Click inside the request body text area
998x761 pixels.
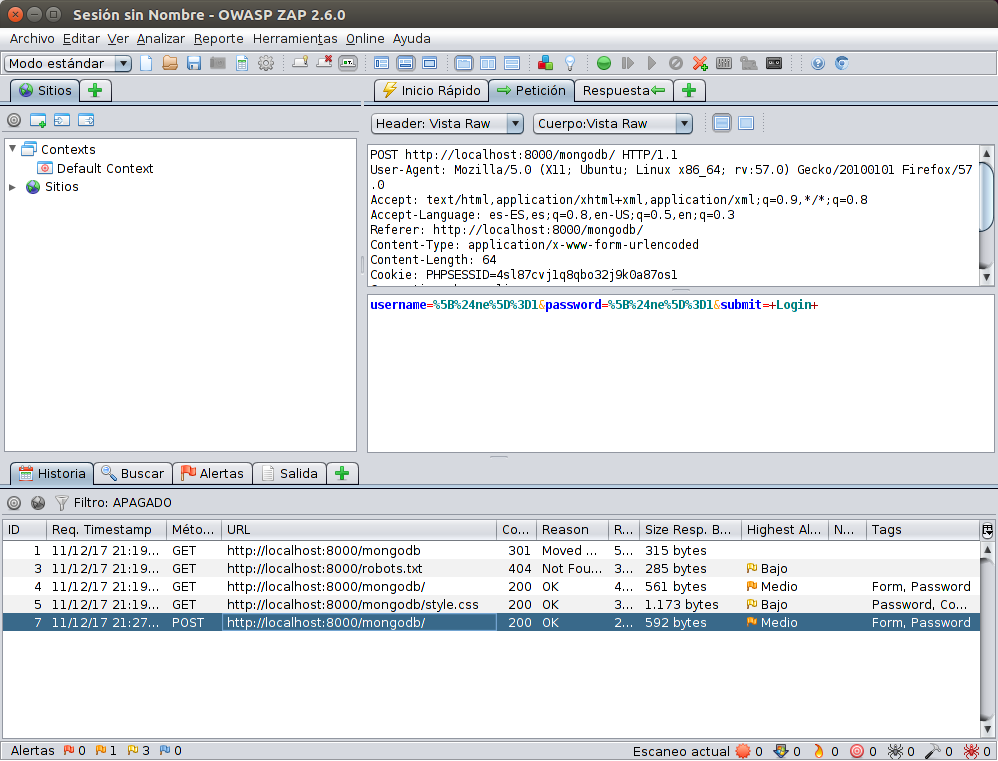pos(680,374)
